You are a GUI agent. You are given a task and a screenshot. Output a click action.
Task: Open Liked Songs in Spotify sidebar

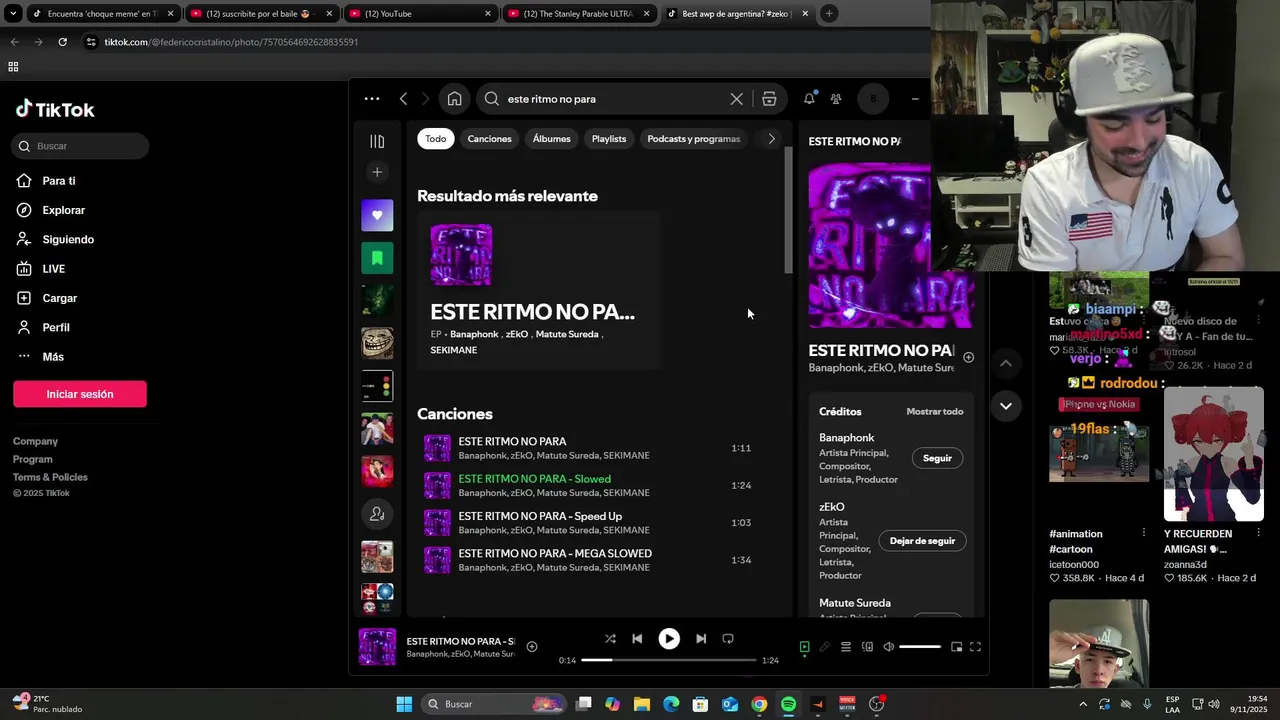(x=377, y=215)
